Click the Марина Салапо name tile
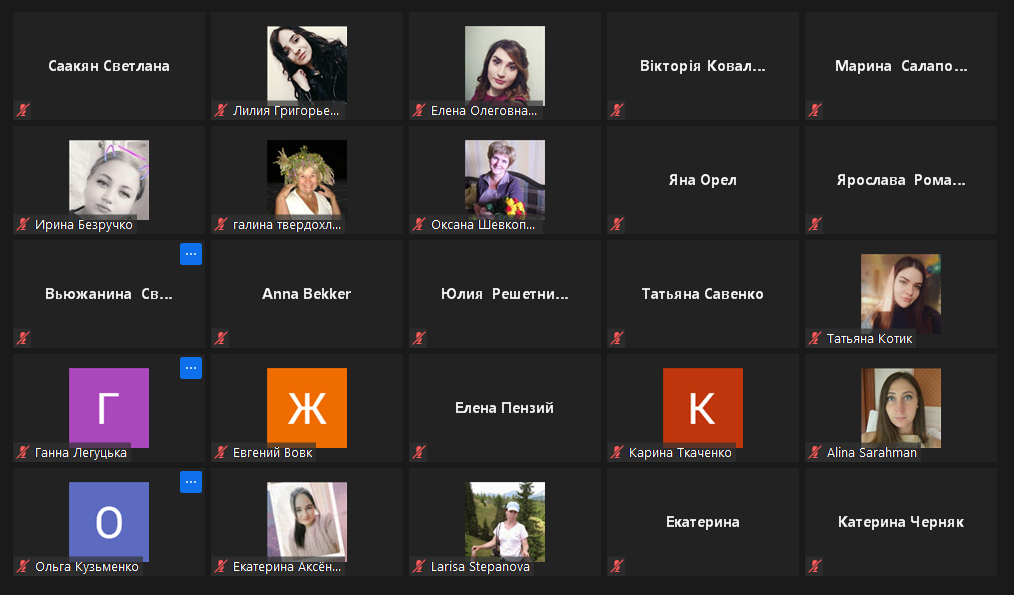This screenshot has height=595, width=1014. tap(901, 66)
